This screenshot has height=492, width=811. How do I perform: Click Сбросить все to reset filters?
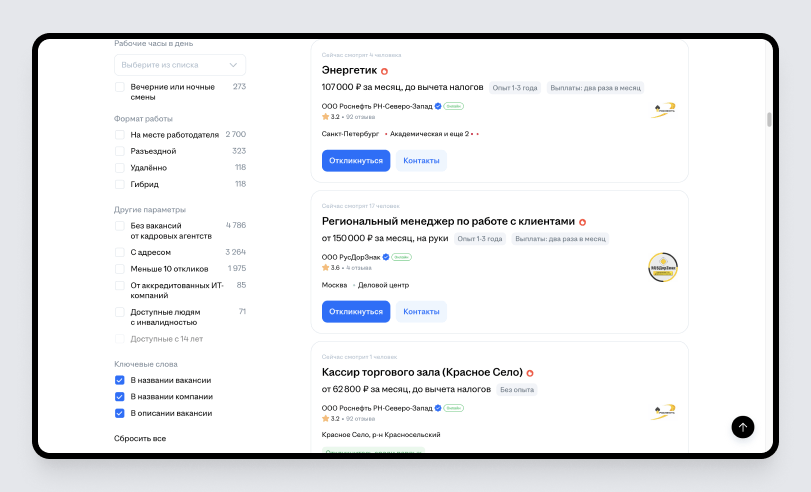coord(140,439)
